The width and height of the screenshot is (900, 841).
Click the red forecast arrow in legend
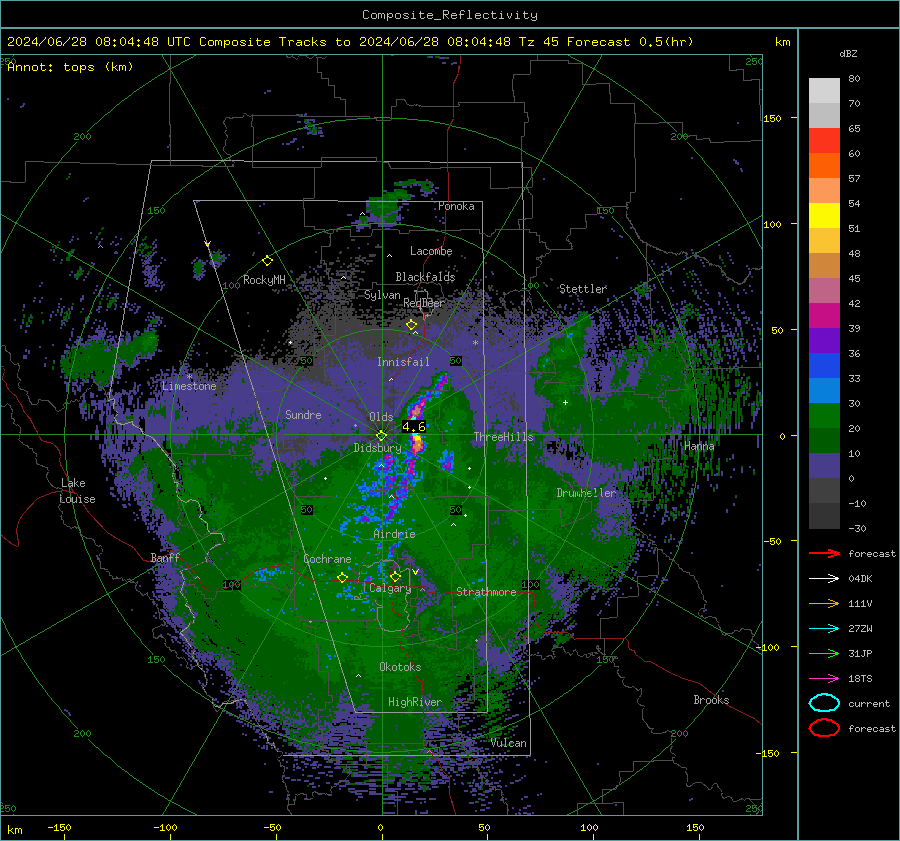[824, 553]
